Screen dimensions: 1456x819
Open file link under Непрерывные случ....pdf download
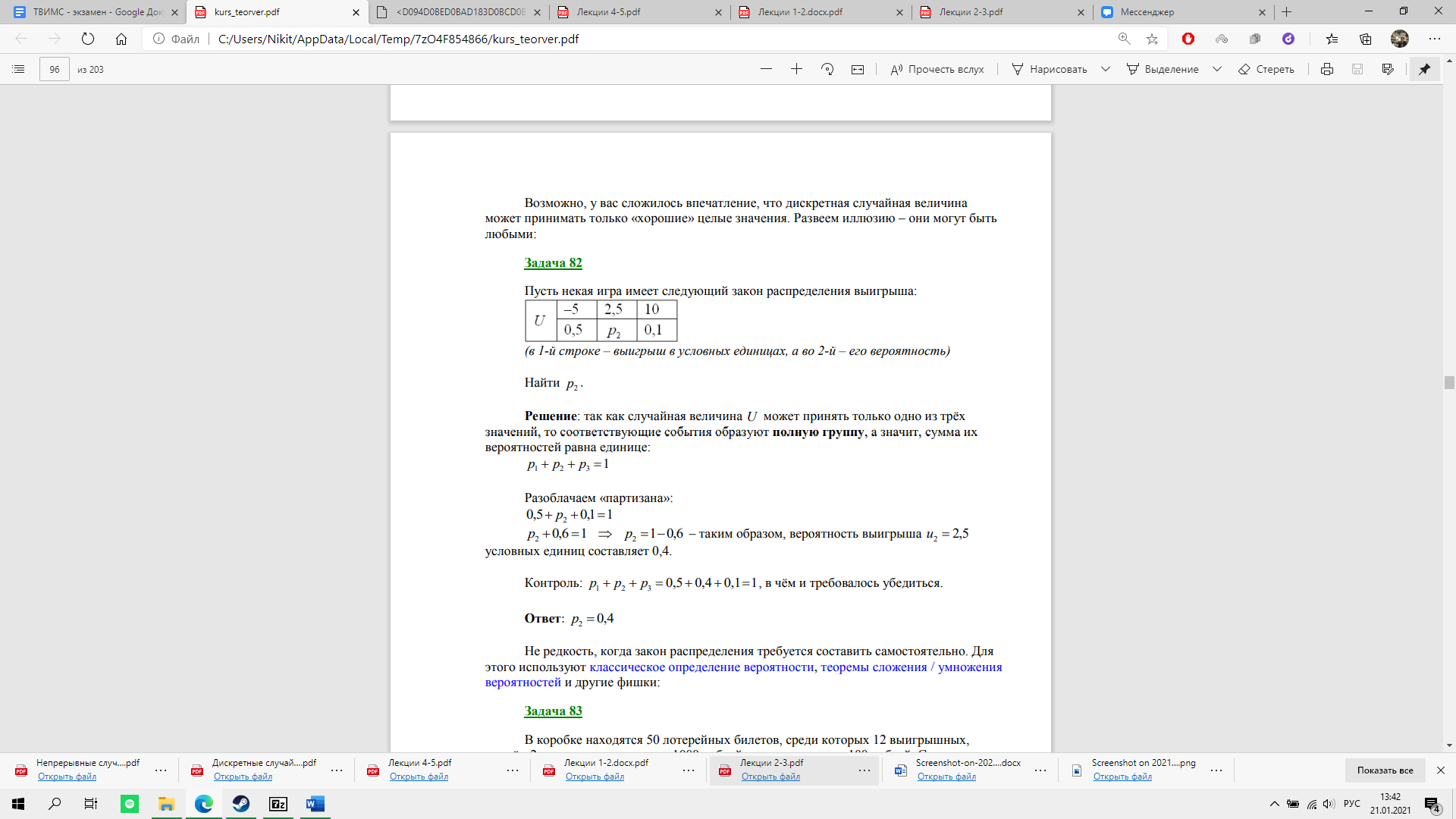67,777
